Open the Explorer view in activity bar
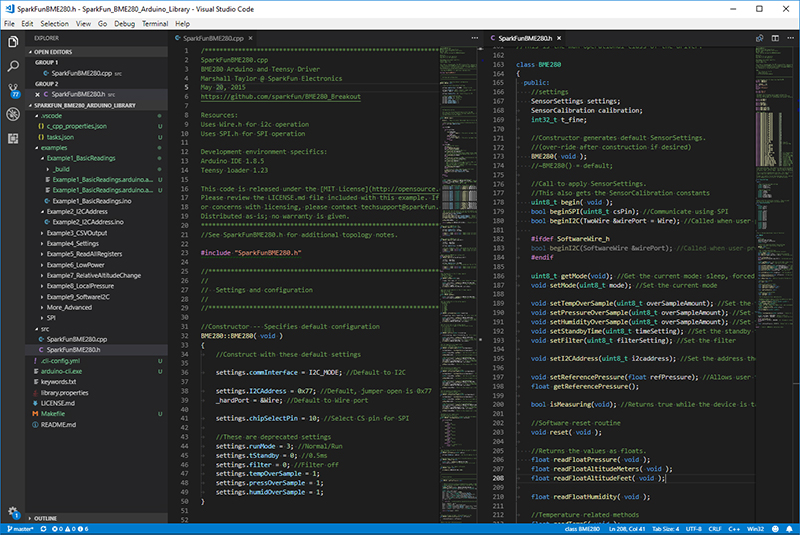 click(13, 43)
